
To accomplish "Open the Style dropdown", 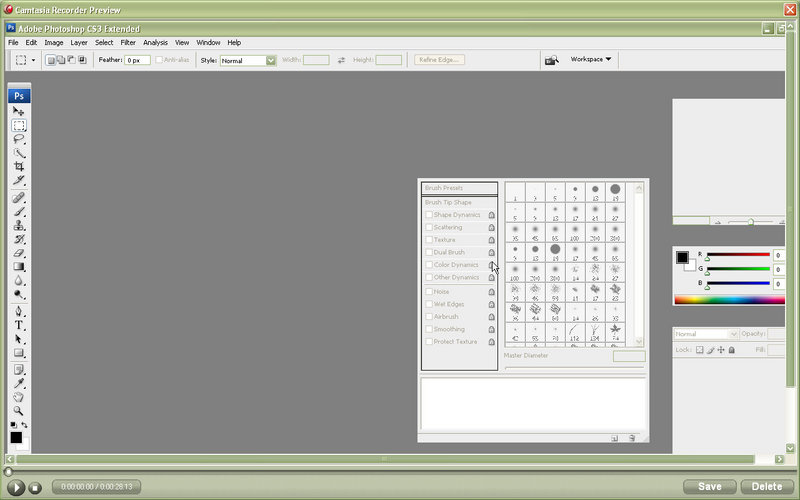I will click(270, 60).
